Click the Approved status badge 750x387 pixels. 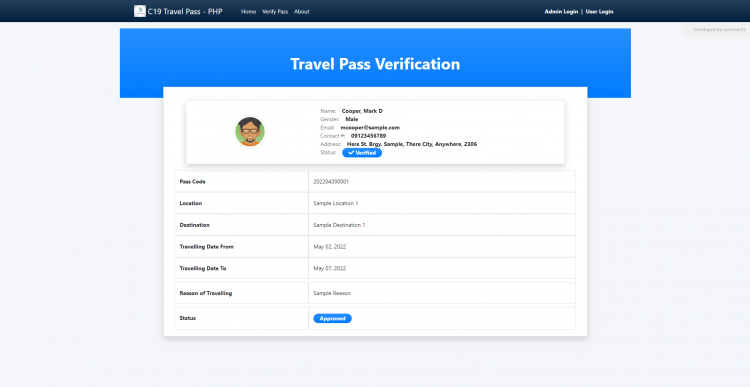[x=332, y=319]
